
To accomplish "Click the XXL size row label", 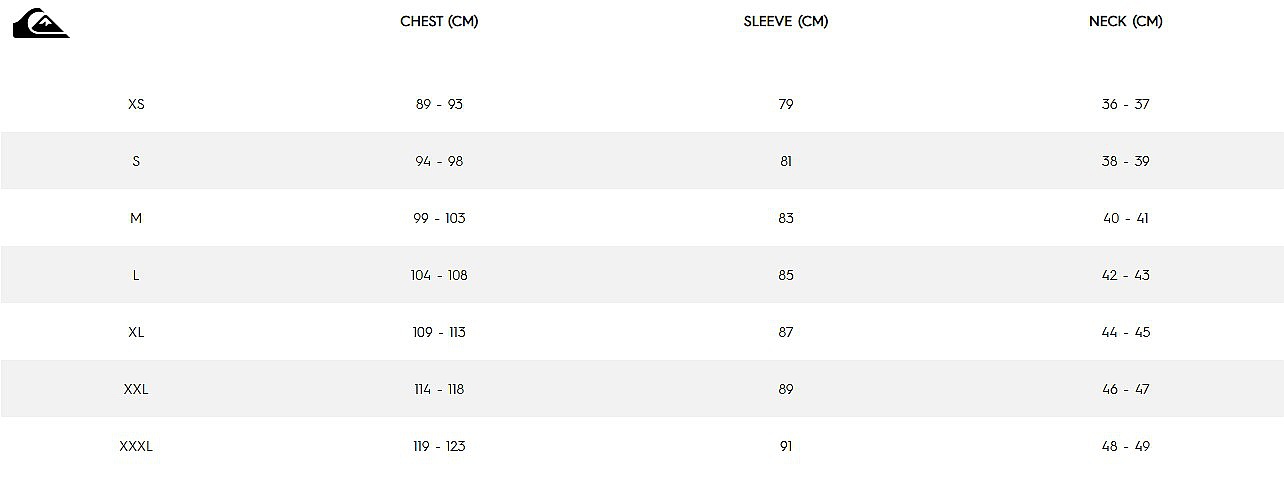I will pos(136,389).
